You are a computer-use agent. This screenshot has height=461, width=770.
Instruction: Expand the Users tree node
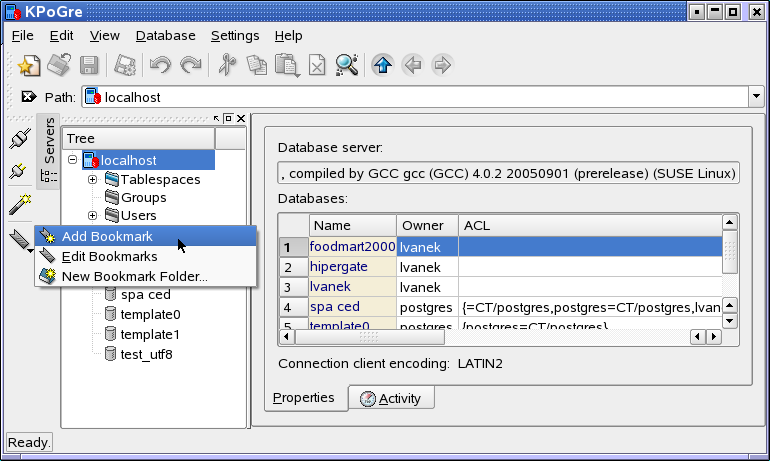click(x=92, y=216)
